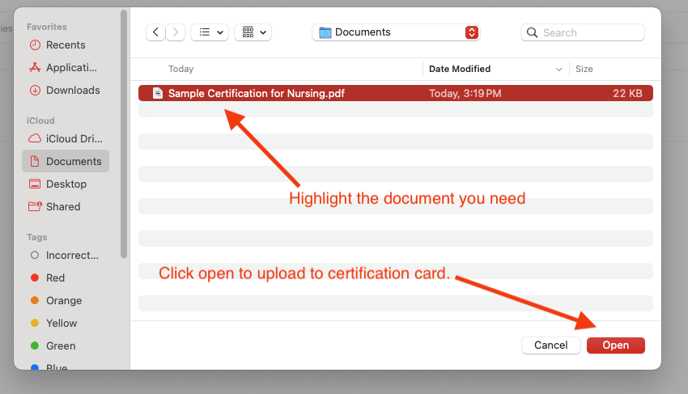
Task: Select the Incorrect... tag in sidebar
Action: 66,255
